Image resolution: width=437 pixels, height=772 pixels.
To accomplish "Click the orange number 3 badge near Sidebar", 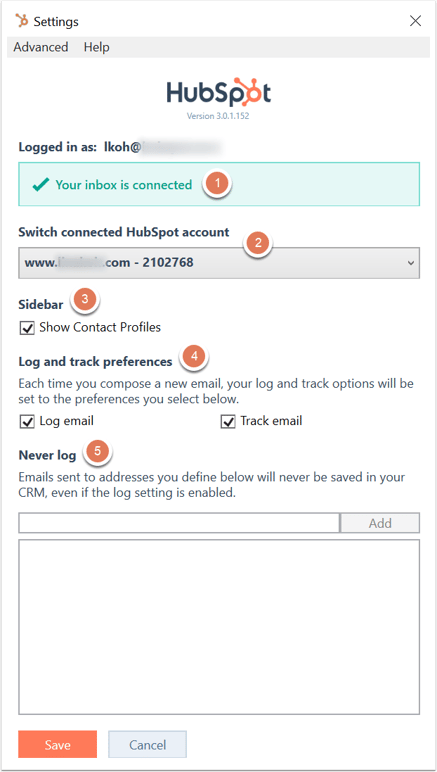I will tap(86, 300).
